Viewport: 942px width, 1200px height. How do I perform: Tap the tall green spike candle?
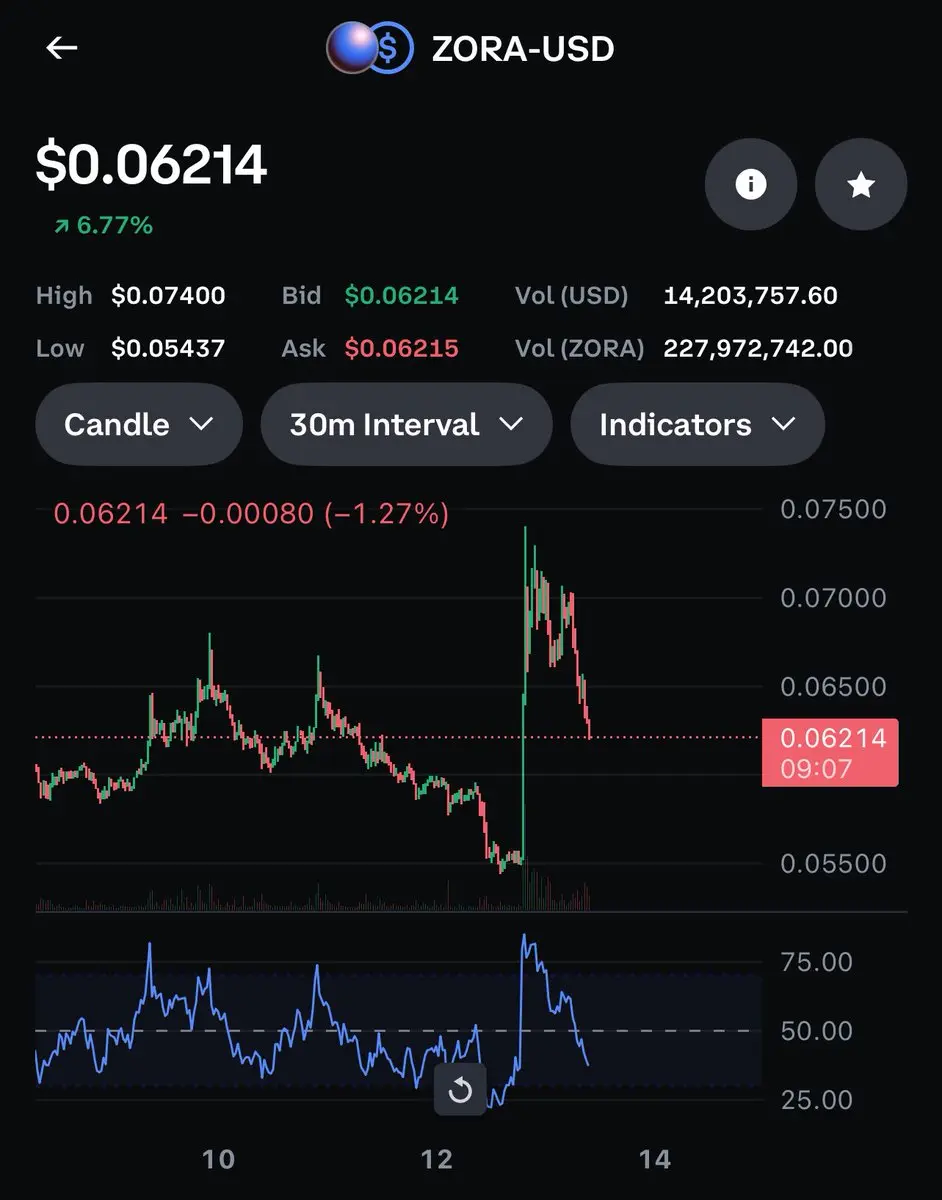pos(524,695)
